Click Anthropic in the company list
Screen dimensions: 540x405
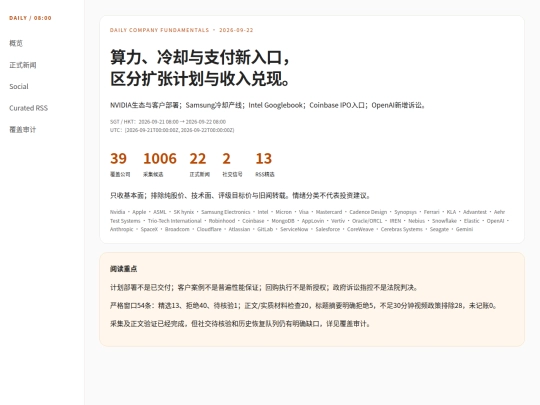tap(122, 229)
